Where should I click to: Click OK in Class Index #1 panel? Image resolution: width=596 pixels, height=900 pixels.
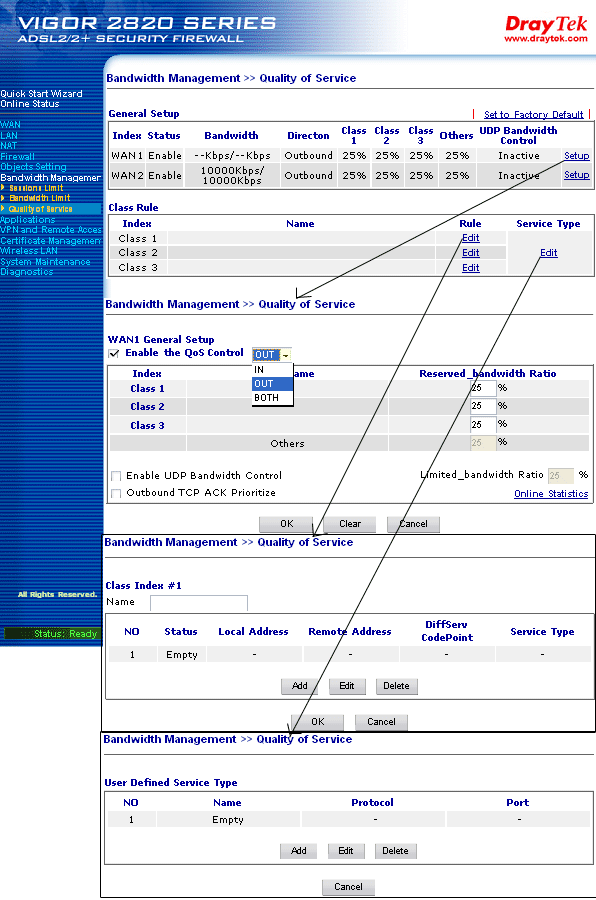(x=318, y=722)
